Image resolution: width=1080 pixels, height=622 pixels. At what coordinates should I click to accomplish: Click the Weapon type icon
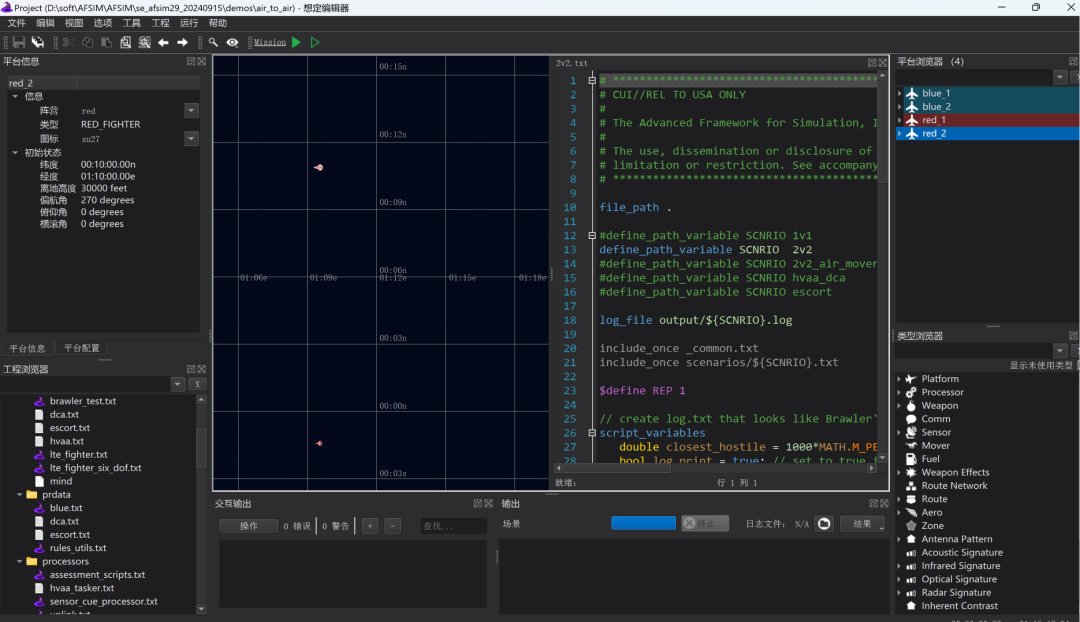[911, 406]
